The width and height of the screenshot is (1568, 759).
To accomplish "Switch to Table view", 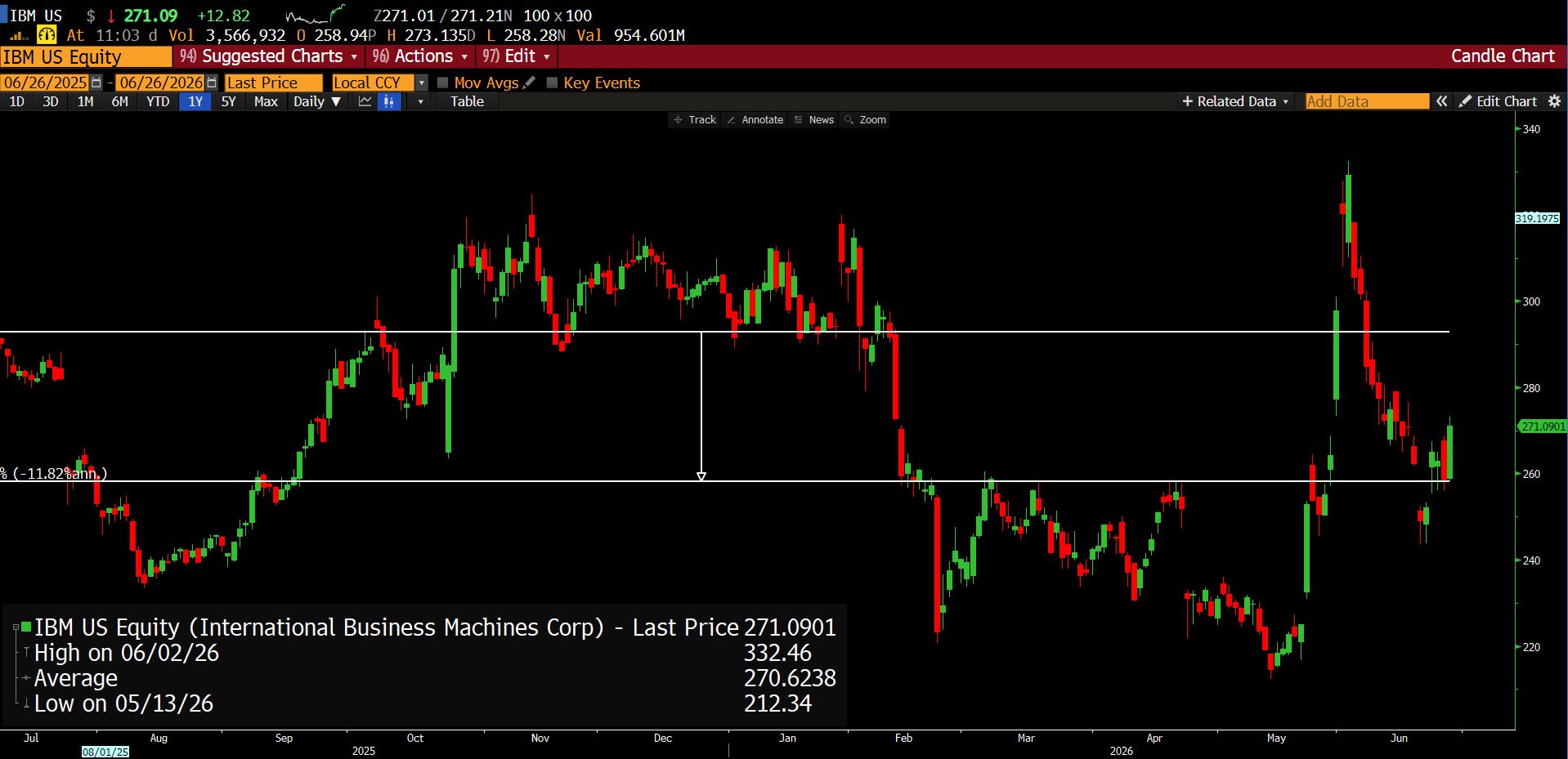I will point(467,101).
